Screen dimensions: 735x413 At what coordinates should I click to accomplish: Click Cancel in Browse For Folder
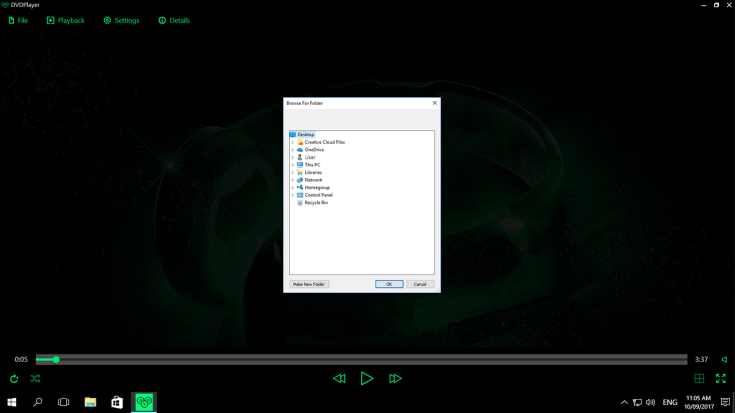[x=420, y=284]
